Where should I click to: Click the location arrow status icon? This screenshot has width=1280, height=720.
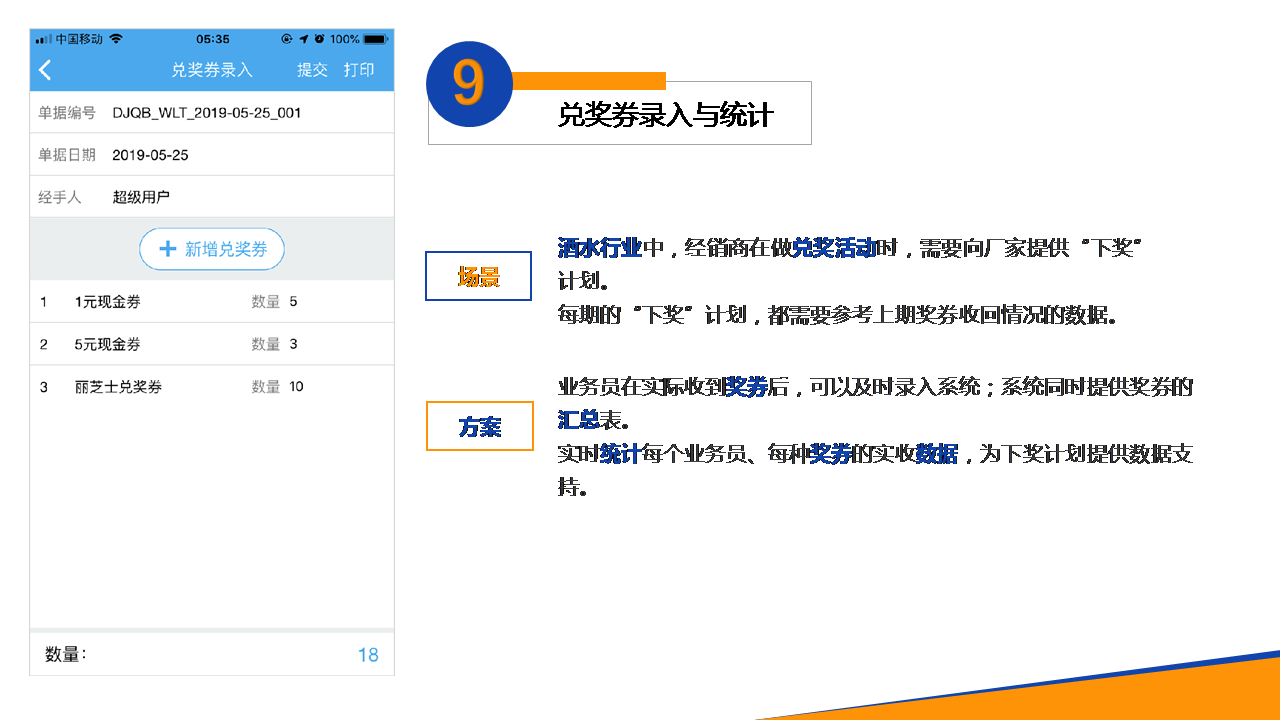coord(303,39)
